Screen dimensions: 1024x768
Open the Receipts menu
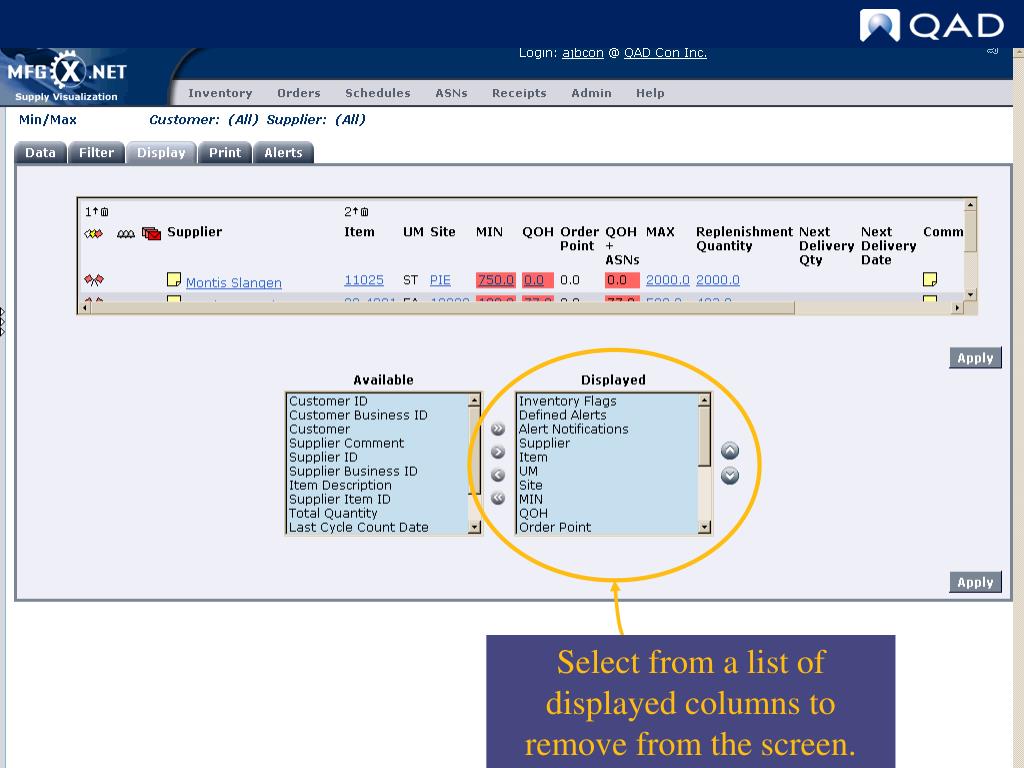(x=519, y=93)
